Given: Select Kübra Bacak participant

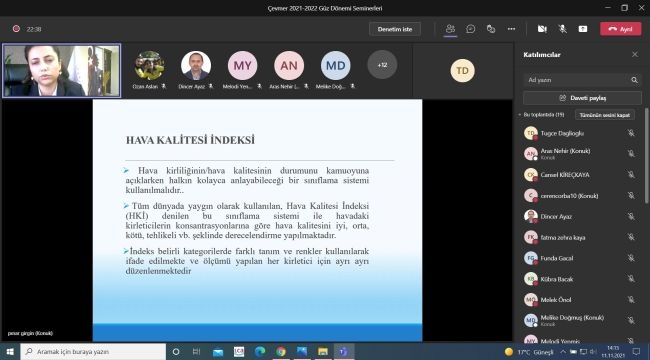Looking at the screenshot, I should click(579, 279).
